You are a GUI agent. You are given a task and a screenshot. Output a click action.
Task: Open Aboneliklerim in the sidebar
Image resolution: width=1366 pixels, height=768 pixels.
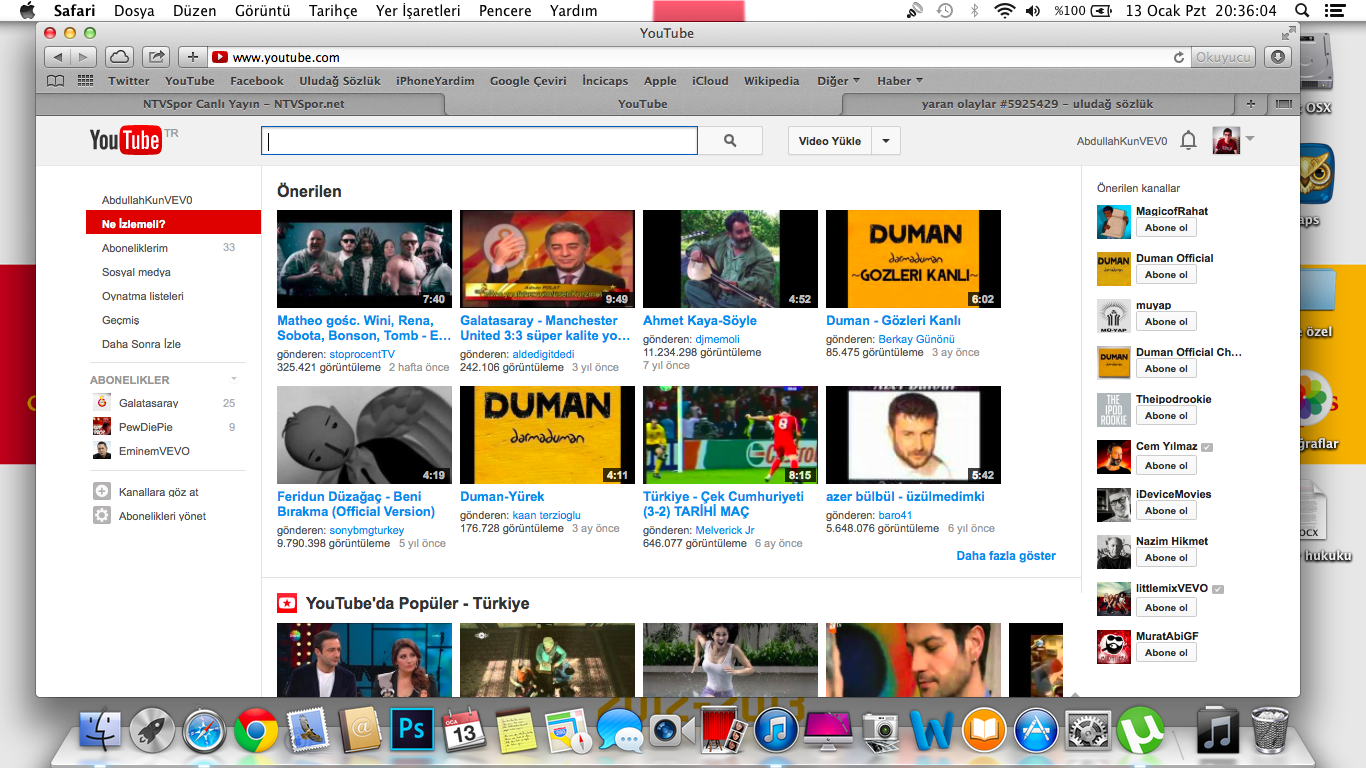(135, 248)
